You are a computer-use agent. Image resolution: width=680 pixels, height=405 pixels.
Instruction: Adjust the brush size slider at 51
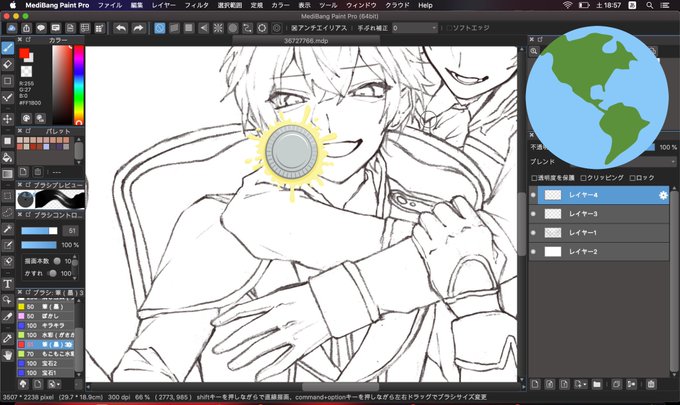pyautogui.click(x=39, y=231)
